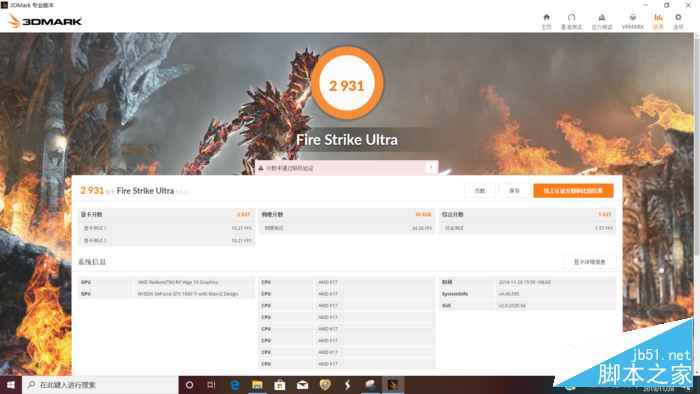
Task: Click the show details button beside System Info
Action: pyautogui.click(x=589, y=262)
